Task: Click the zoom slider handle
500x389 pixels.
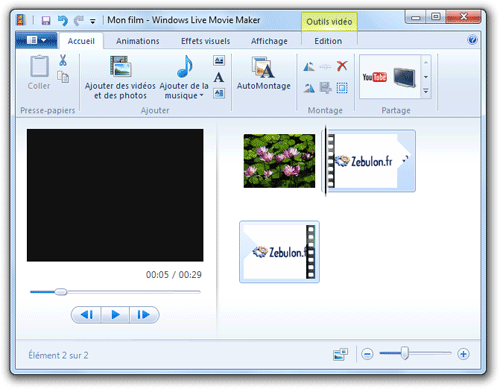Action: 404,353
